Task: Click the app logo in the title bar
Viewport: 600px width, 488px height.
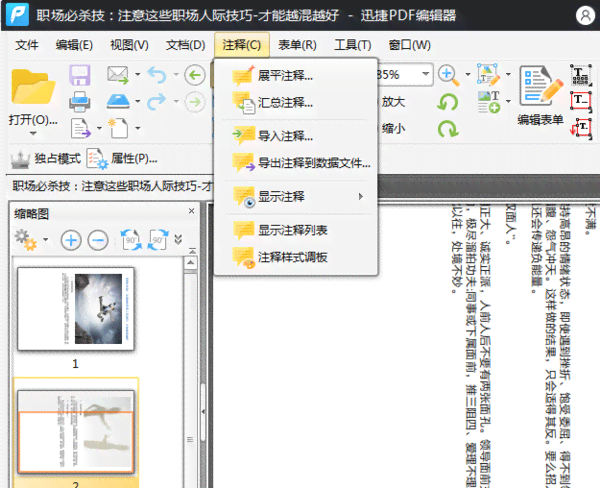Action: click(18, 15)
